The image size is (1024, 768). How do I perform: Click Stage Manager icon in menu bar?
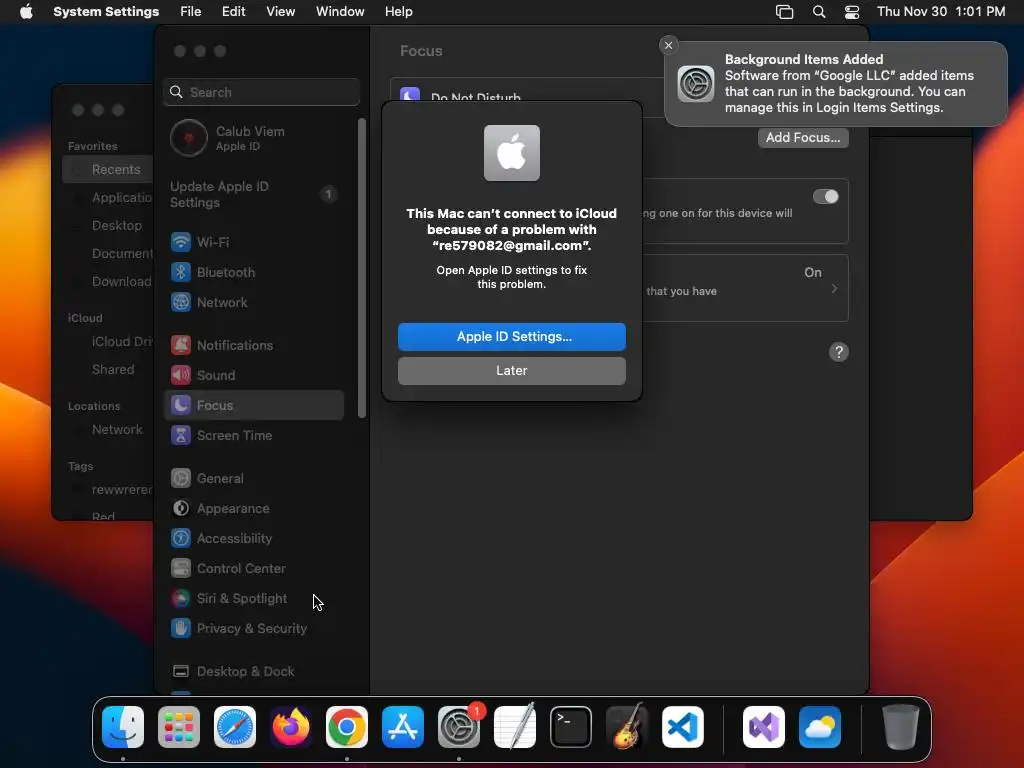[784, 12]
